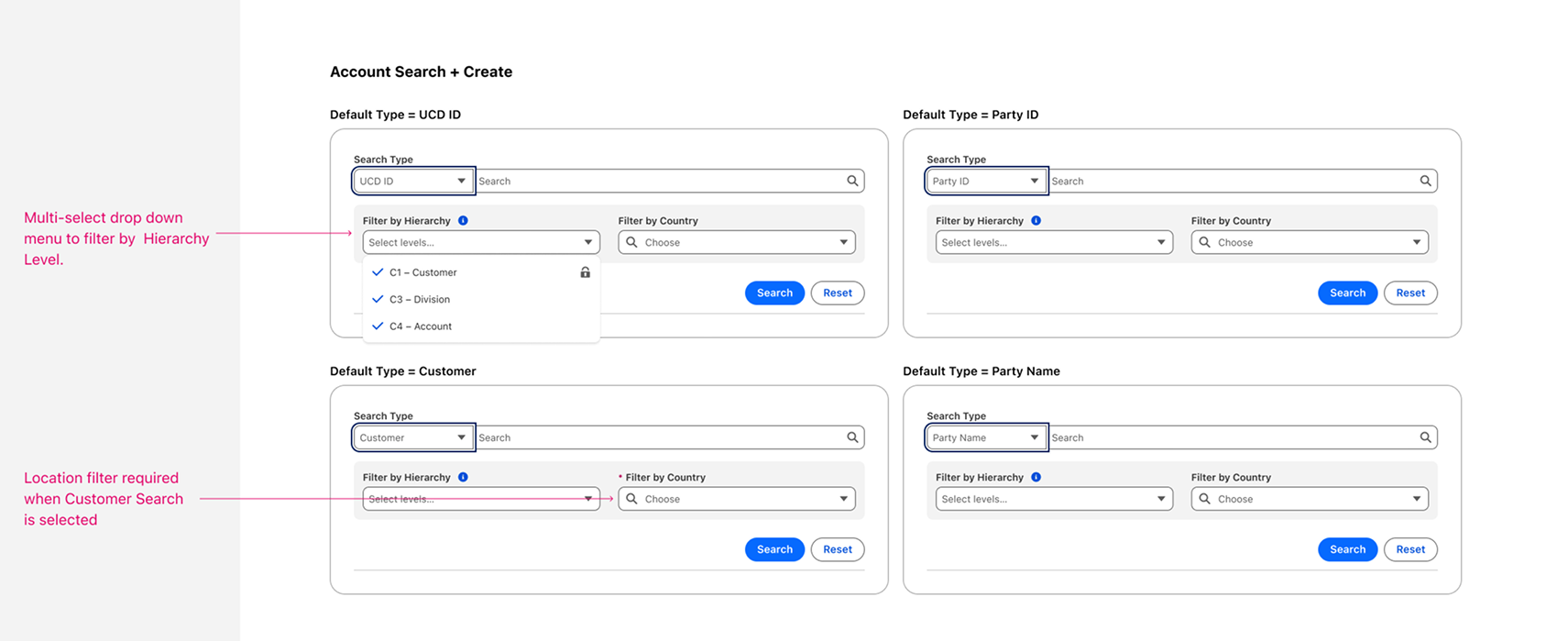Click Filter by Hierarchy info icon in UCD ID panel

pos(463,221)
